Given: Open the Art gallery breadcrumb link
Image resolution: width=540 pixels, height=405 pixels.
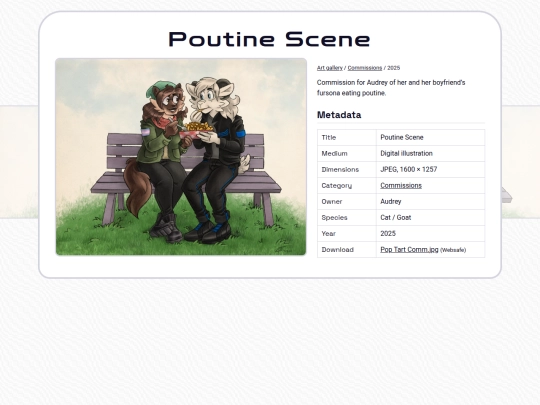Looking at the screenshot, I should 330,68.
